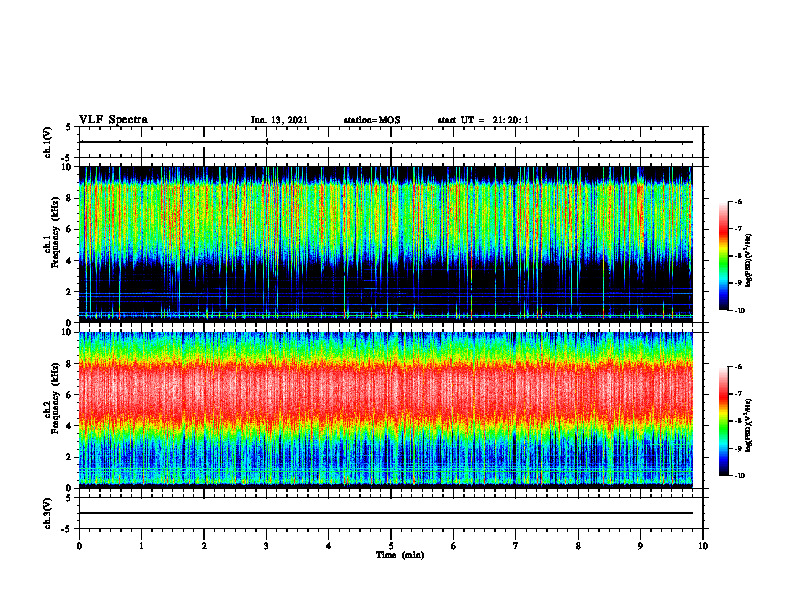Screen dimensions: 792x612
Task: Click tick label '5' on the Time axis
Action: 391,546
